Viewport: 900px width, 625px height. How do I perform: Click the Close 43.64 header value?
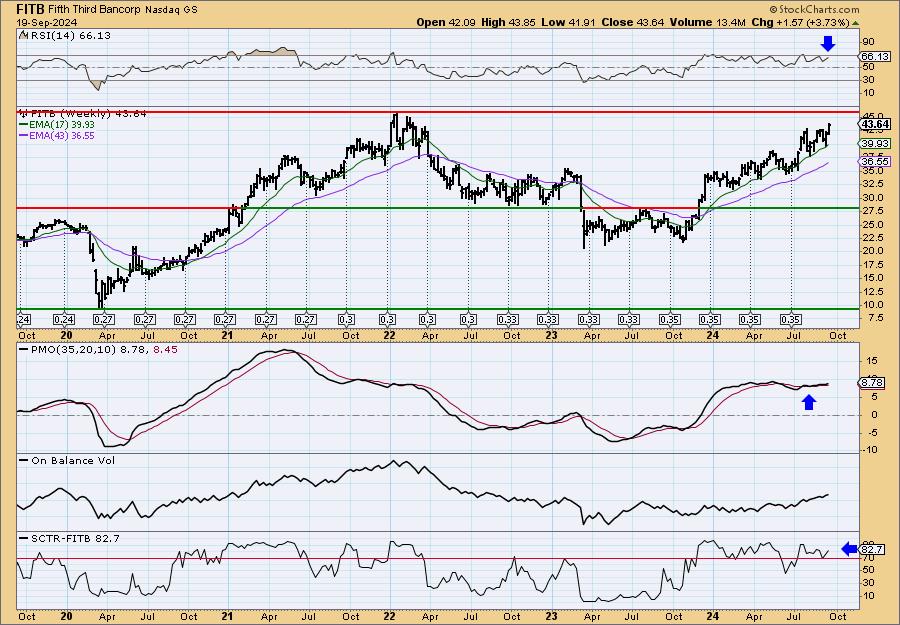pyautogui.click(x=633, y=22)
